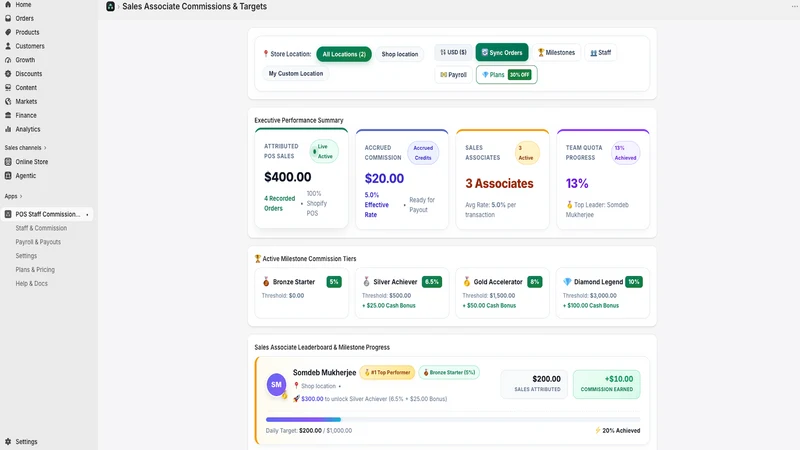Click the app logo beside page title
800x450 pixels.
(x=110, y=7)
